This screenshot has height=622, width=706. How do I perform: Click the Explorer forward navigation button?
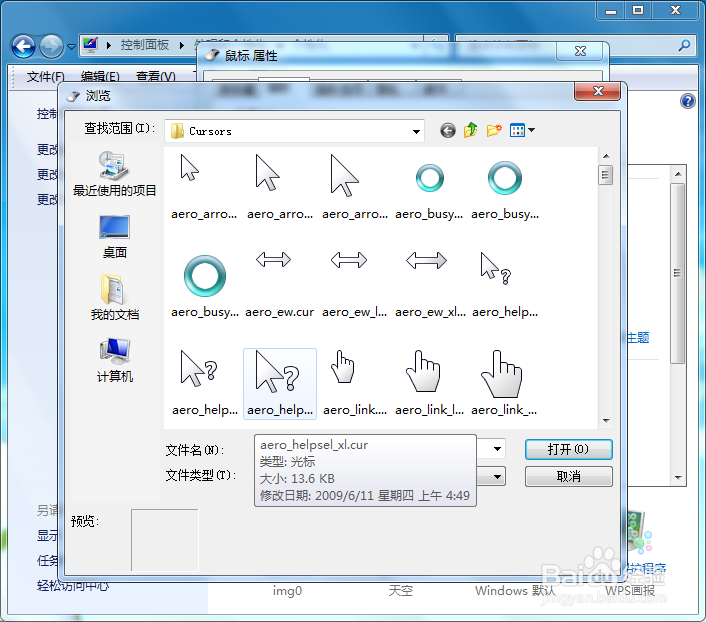click(x=51, y=46)
